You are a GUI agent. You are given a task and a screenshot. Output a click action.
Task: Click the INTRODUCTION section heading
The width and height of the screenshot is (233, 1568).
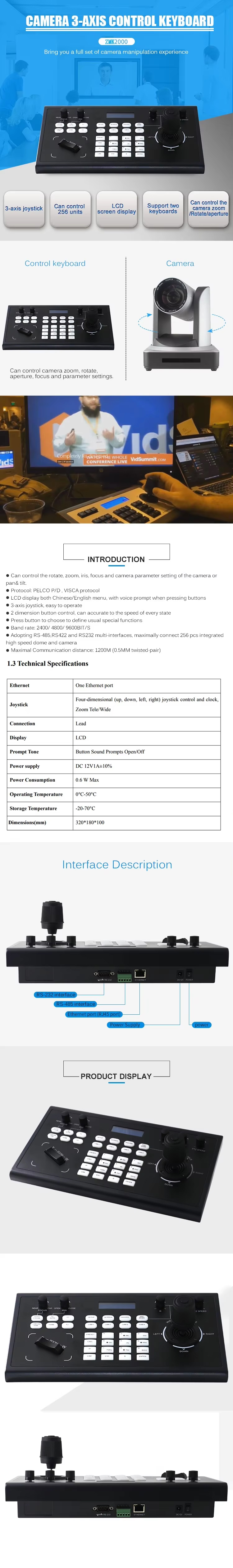(116, 560)
